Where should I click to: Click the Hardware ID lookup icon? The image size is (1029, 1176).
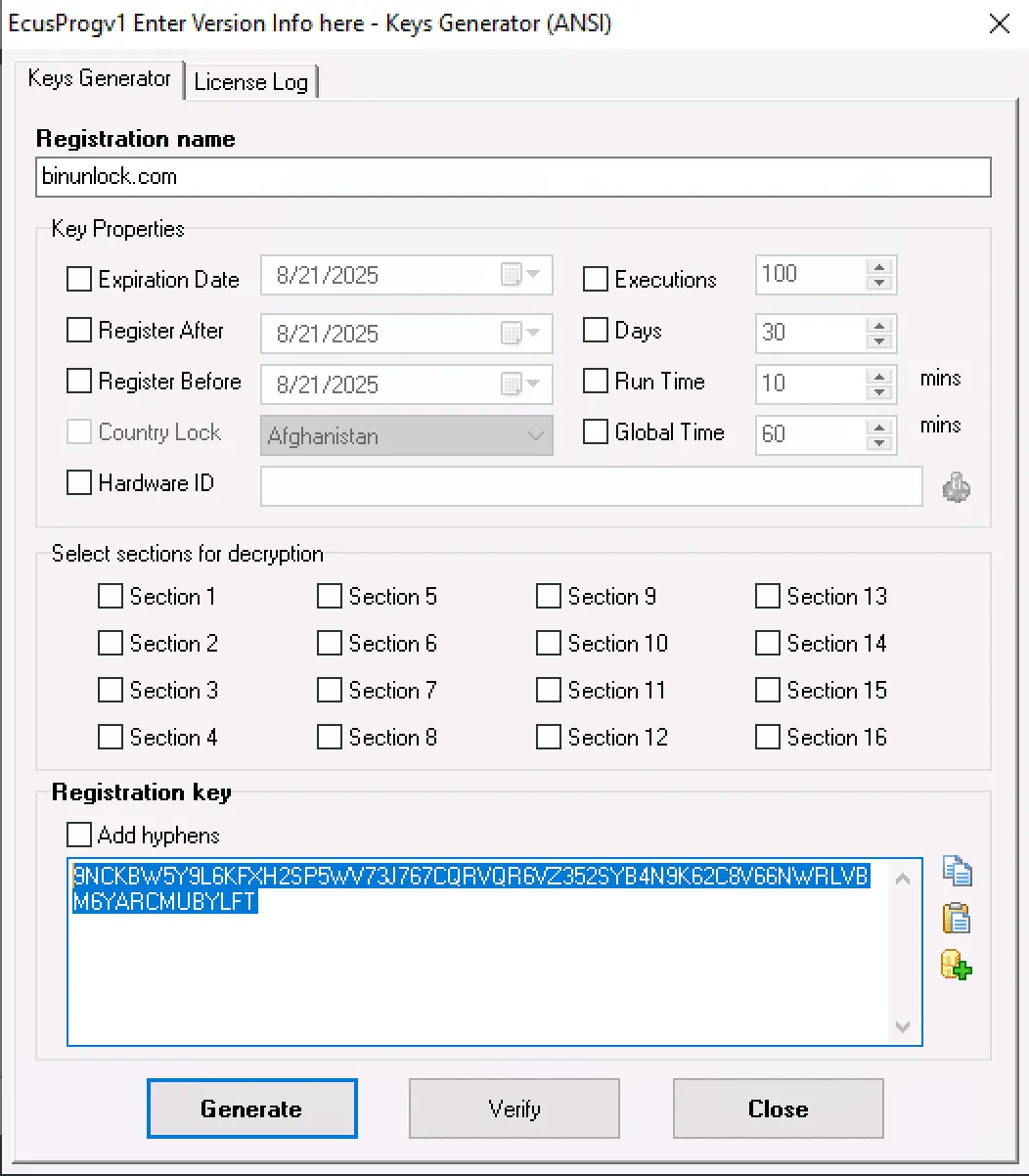(x=957, y=486)
